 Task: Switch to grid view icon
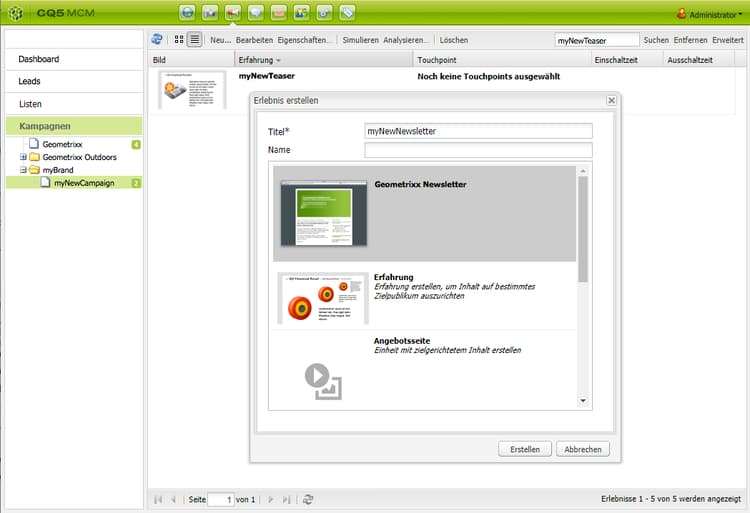179,40
